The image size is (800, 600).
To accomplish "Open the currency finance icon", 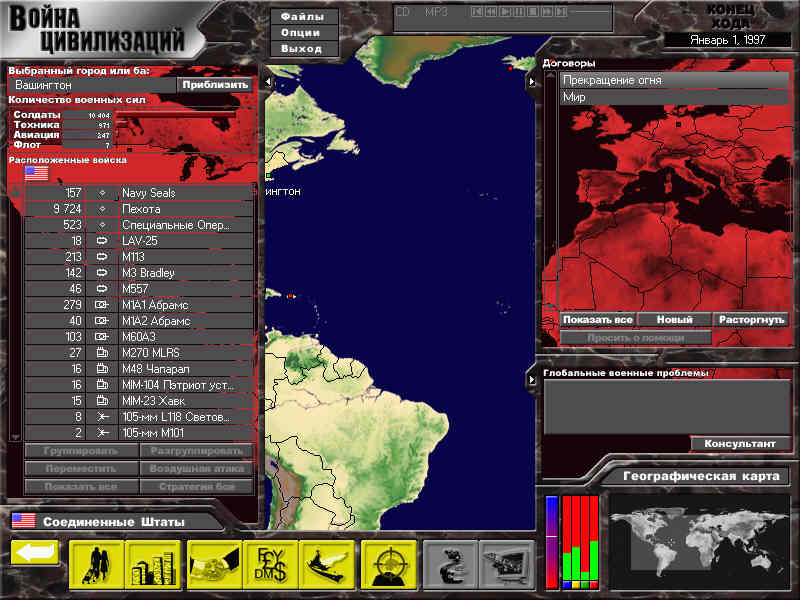I will [x=269, y=565].
